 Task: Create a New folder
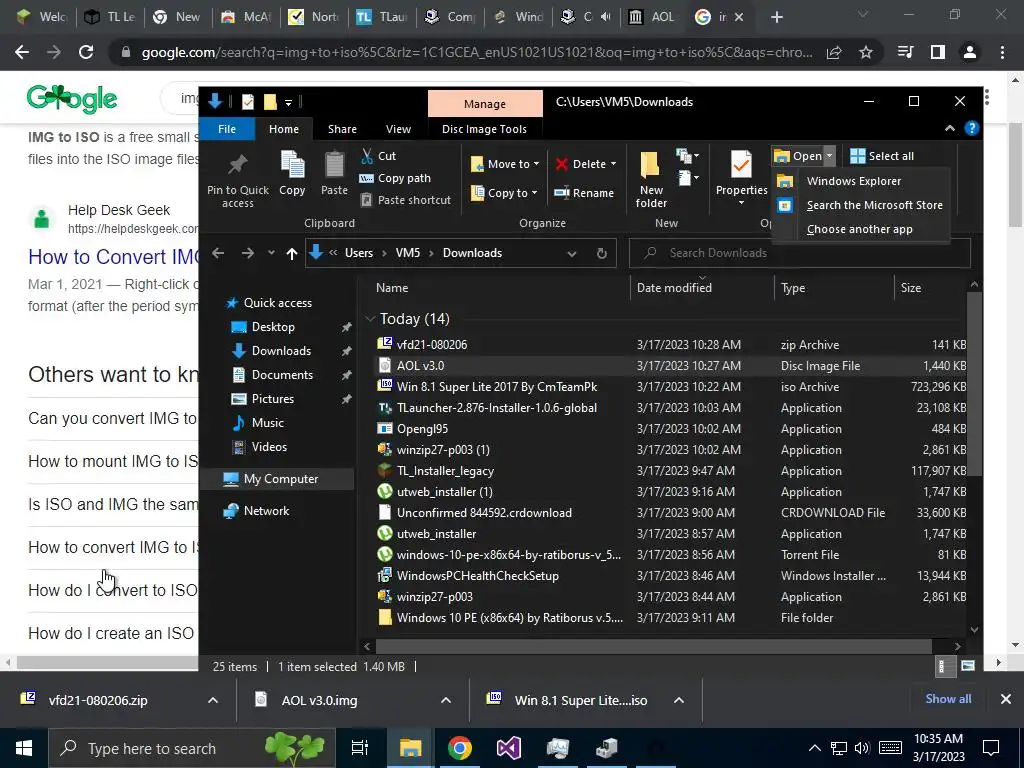[651, 179]
